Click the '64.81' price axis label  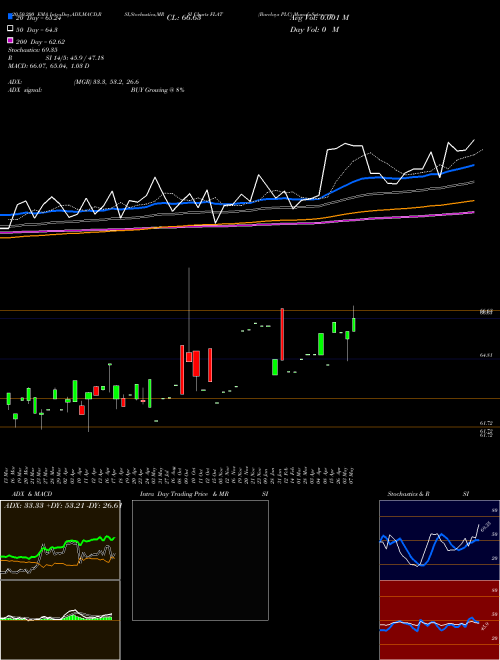tap(486, 355)
